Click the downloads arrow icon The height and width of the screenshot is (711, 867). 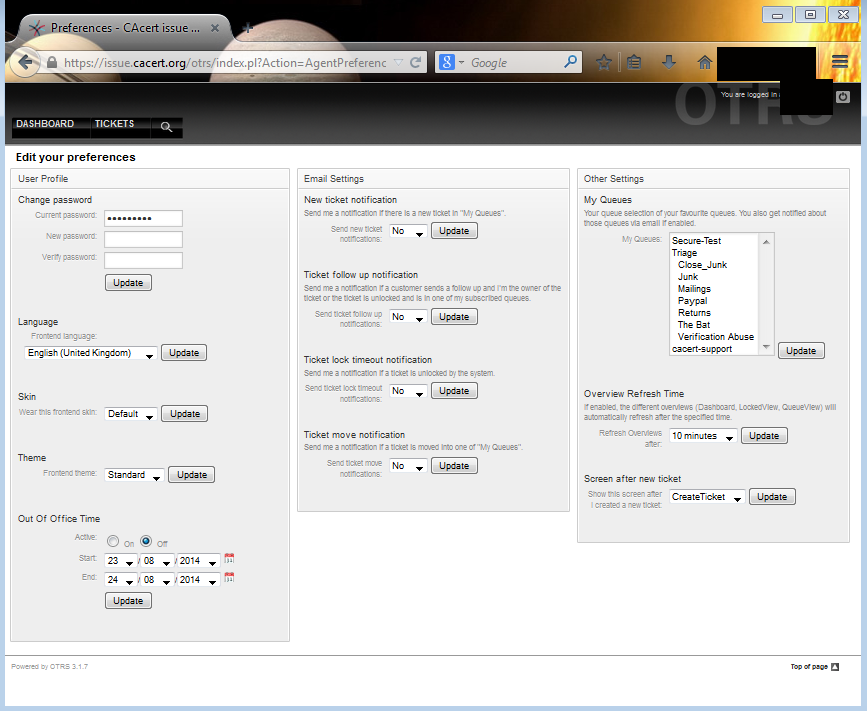click(669, 62)
